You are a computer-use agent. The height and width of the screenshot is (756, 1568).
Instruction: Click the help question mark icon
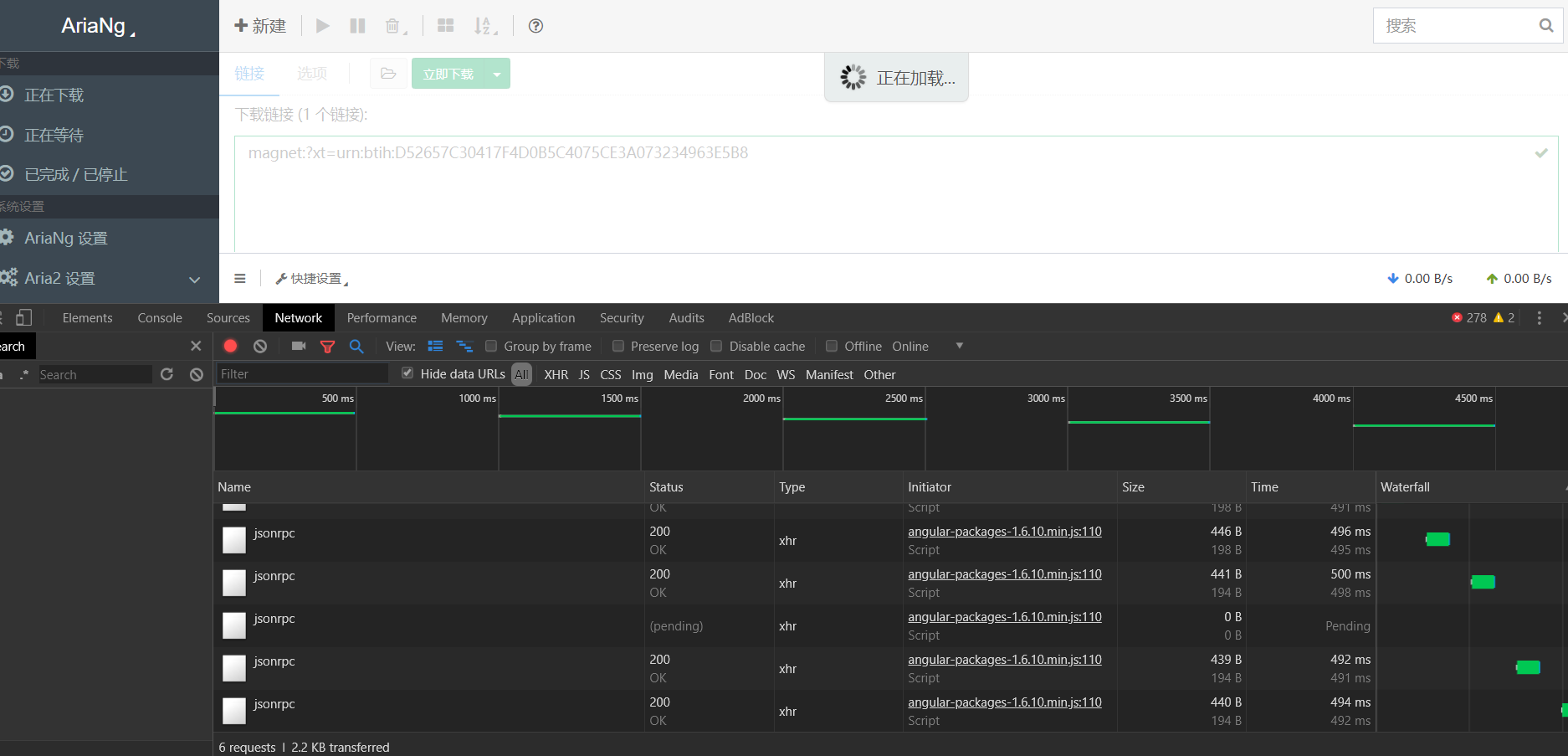click(535, 26)
